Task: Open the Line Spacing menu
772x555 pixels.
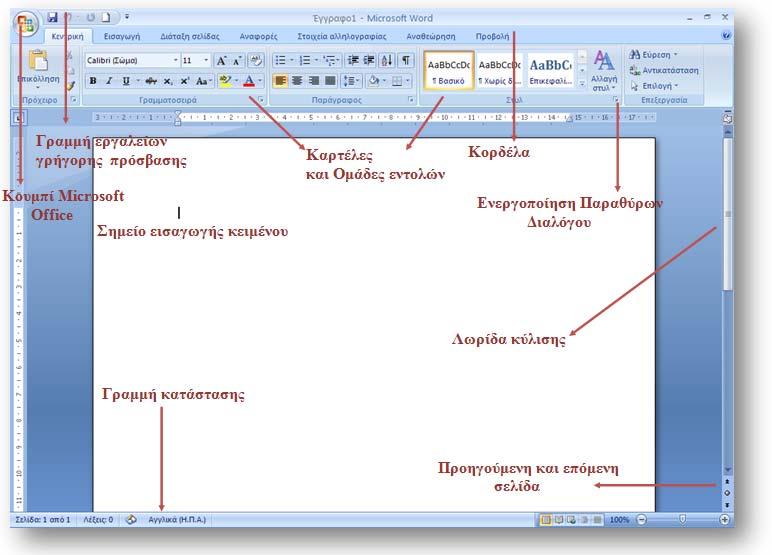Action: (351, 80)
